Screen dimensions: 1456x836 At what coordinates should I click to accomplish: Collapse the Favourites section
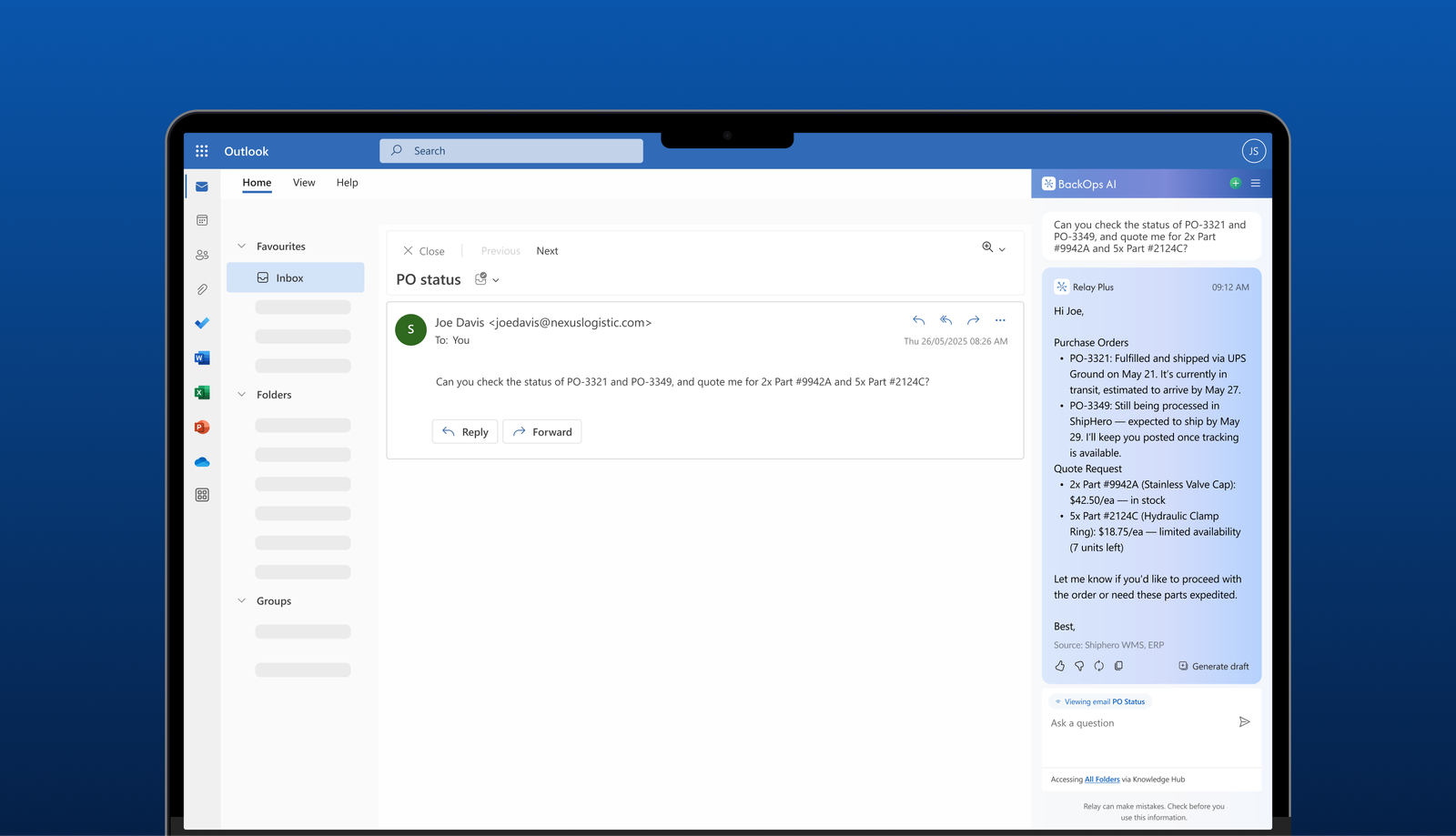(x=241, y=246)
